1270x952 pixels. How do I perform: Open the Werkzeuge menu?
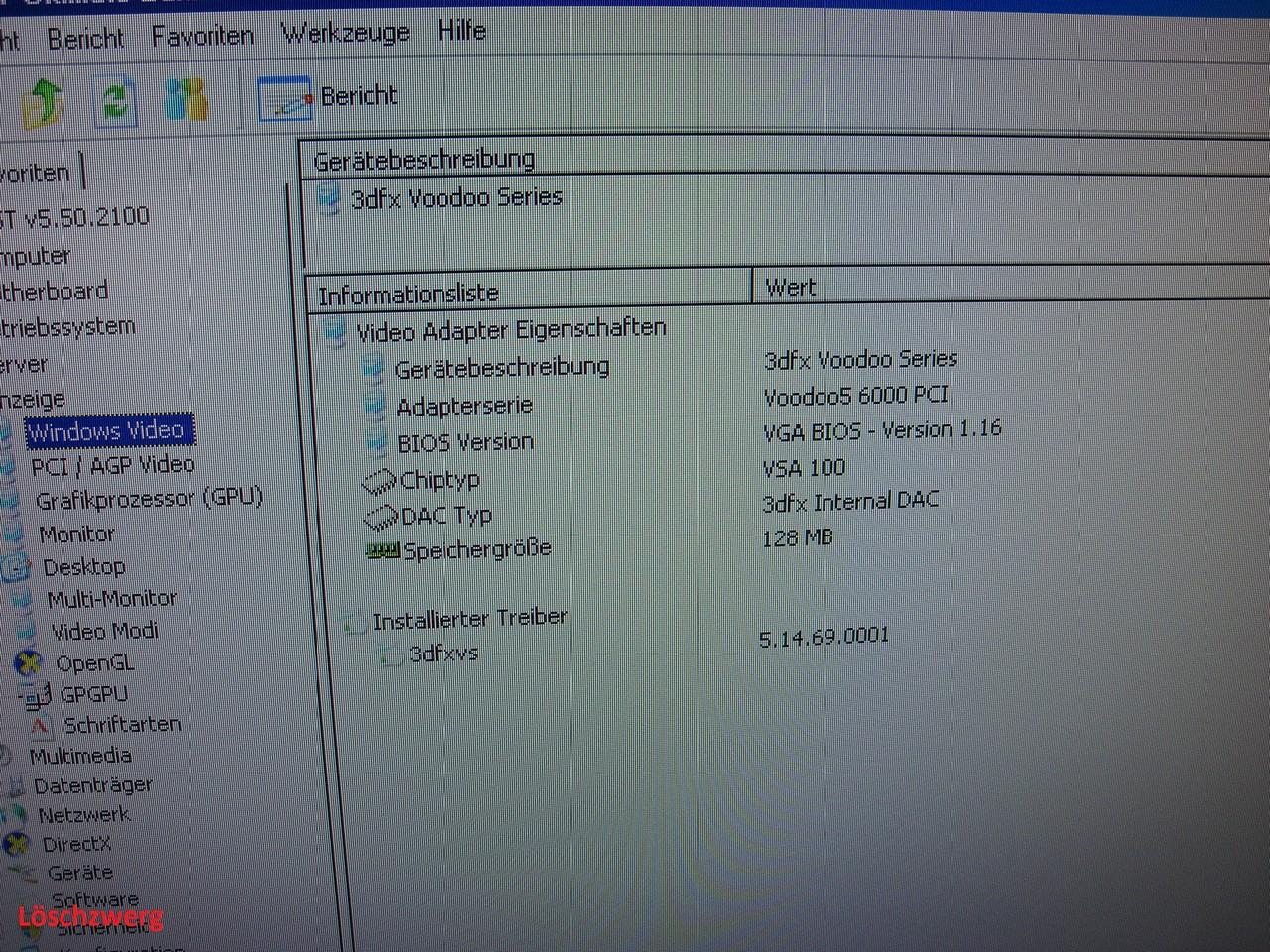(345, 33)
